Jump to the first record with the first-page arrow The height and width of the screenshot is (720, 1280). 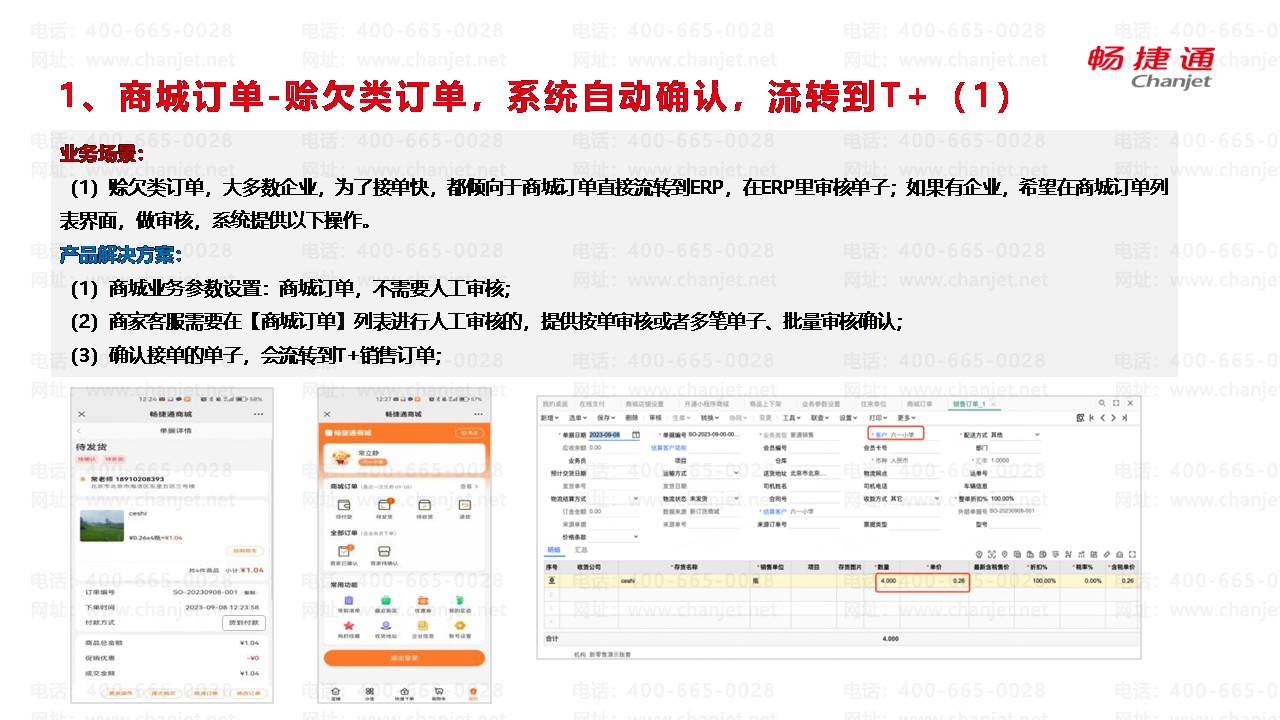click(1093, 417)
